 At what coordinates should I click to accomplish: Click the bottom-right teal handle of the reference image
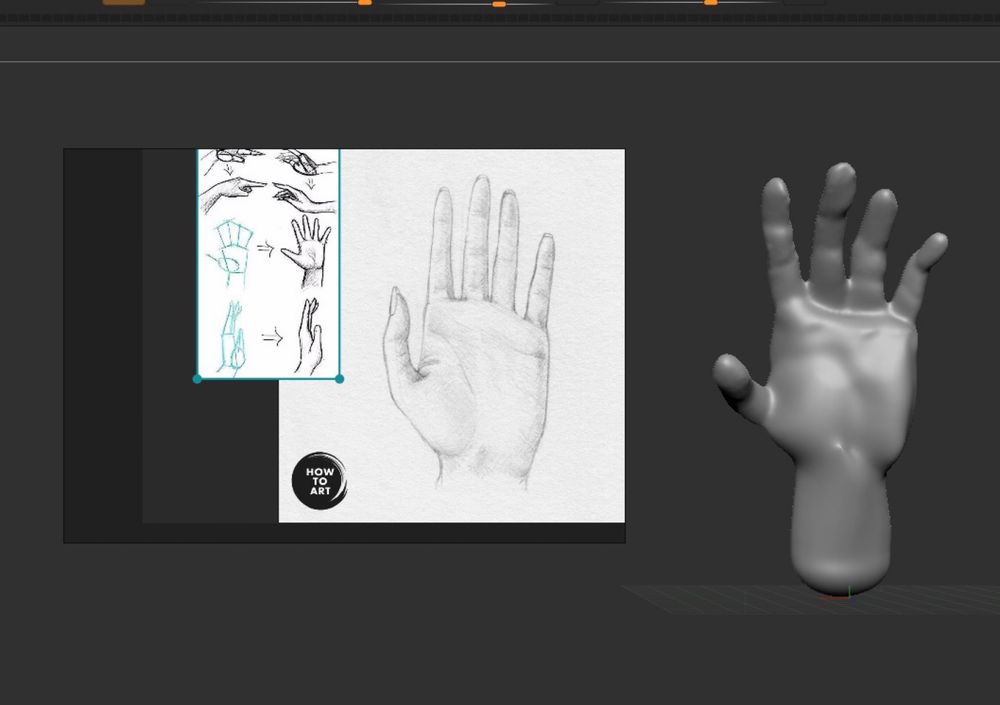(x=339, y=379)
